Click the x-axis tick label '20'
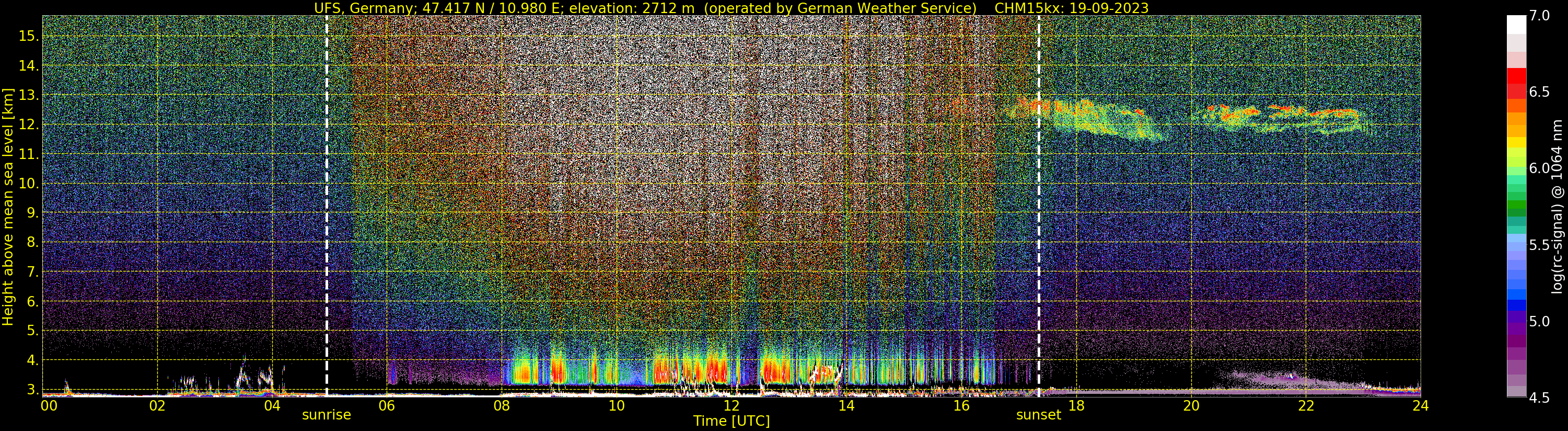The width and height of the screenshot is (1568, 431). click(x=1191, y=405)
